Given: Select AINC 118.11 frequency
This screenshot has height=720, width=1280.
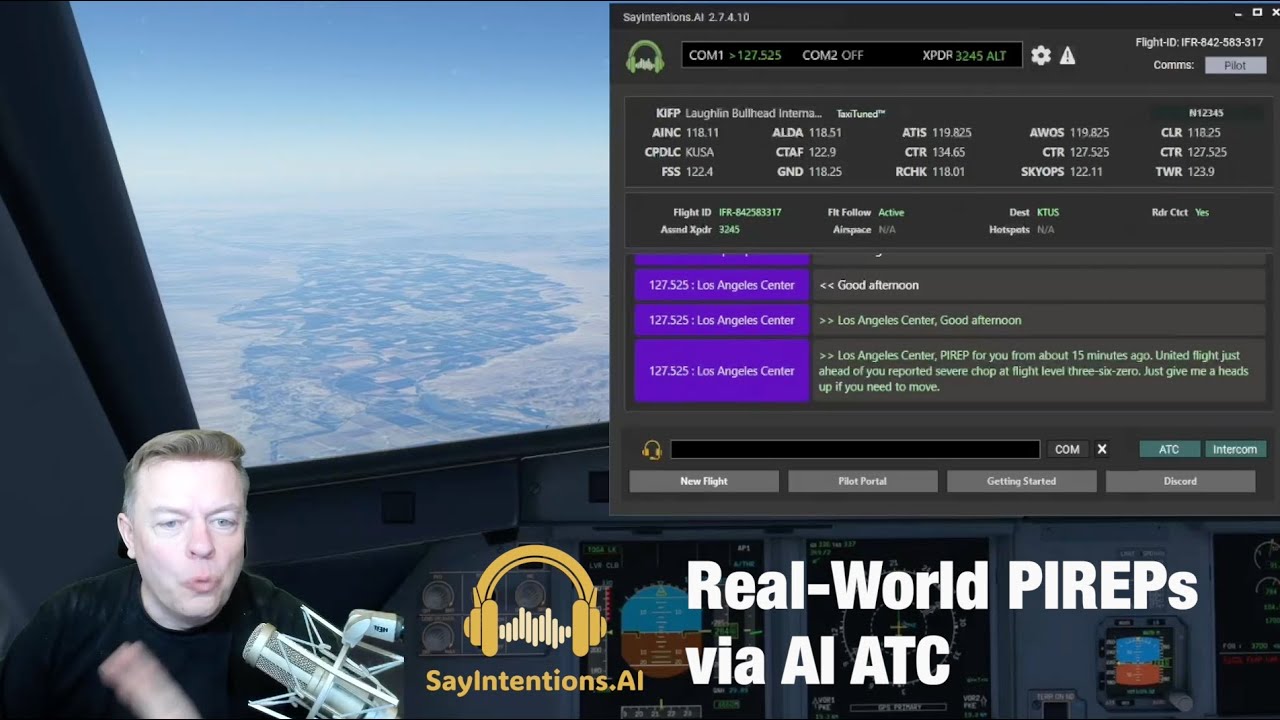Looking at the screenshot, I should point(686,132).
